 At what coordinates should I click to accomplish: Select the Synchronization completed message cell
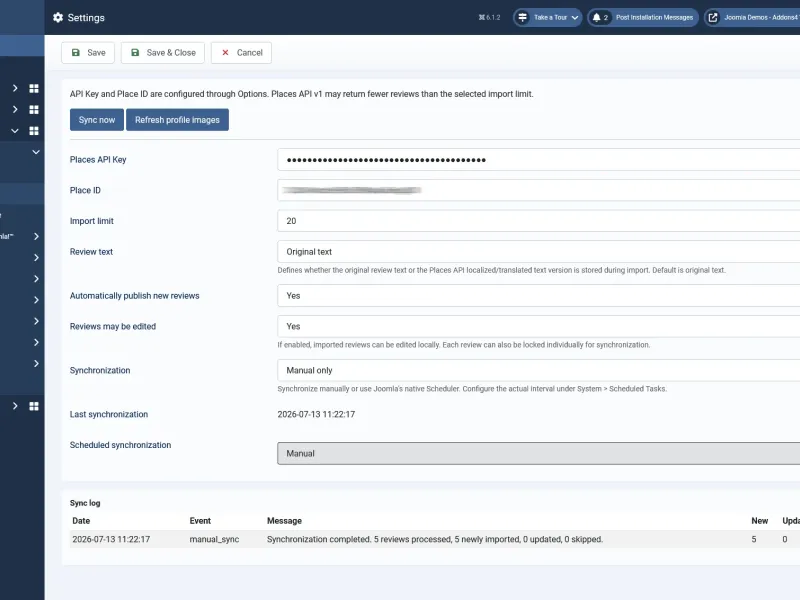pyautogui.click(x=435, y=539)
